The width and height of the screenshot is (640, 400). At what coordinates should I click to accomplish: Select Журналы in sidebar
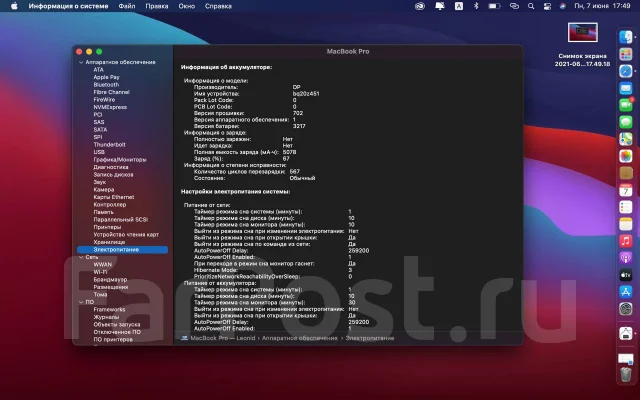click(x=106, y=317)
